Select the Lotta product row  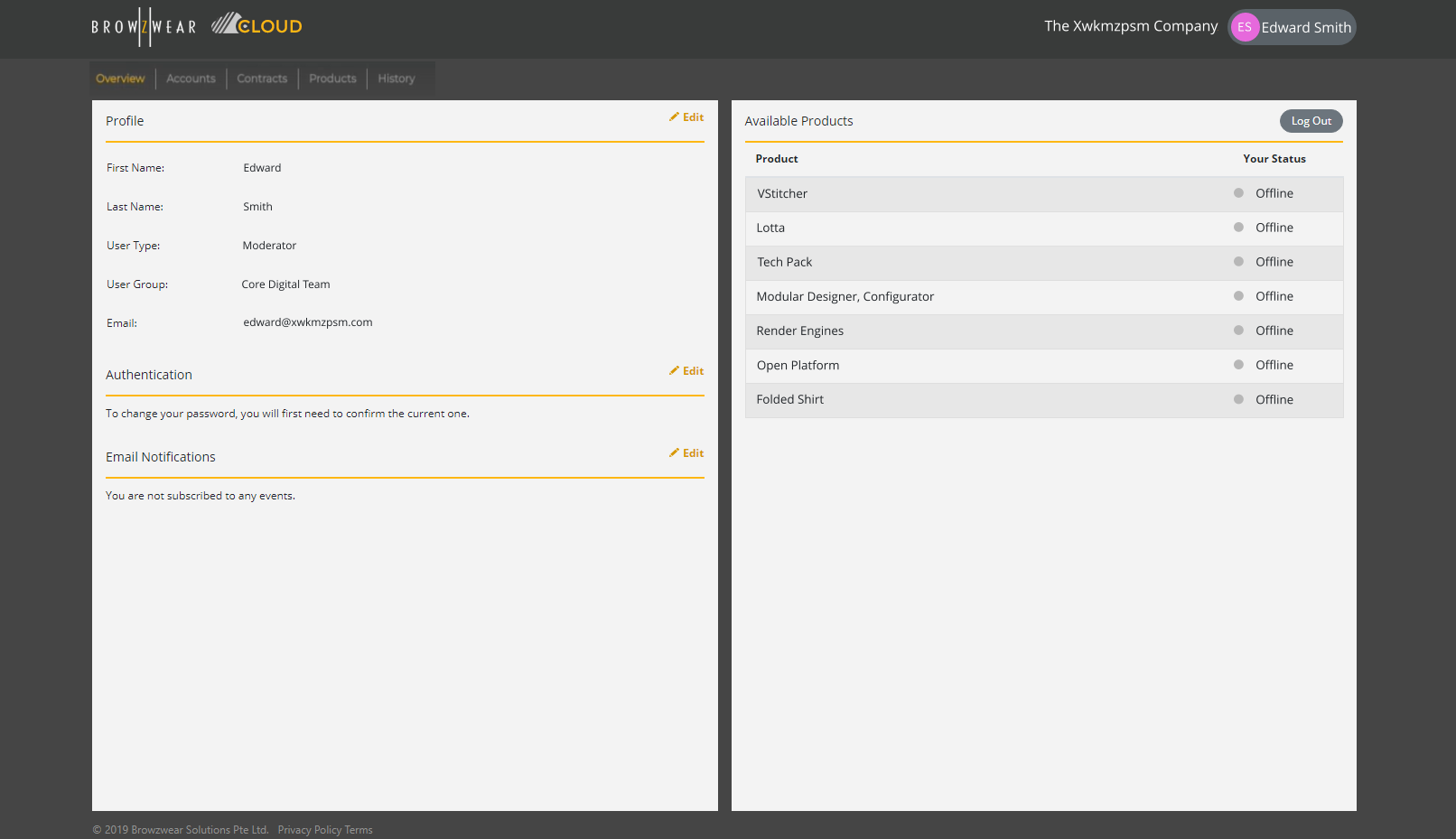point(1044,228)
